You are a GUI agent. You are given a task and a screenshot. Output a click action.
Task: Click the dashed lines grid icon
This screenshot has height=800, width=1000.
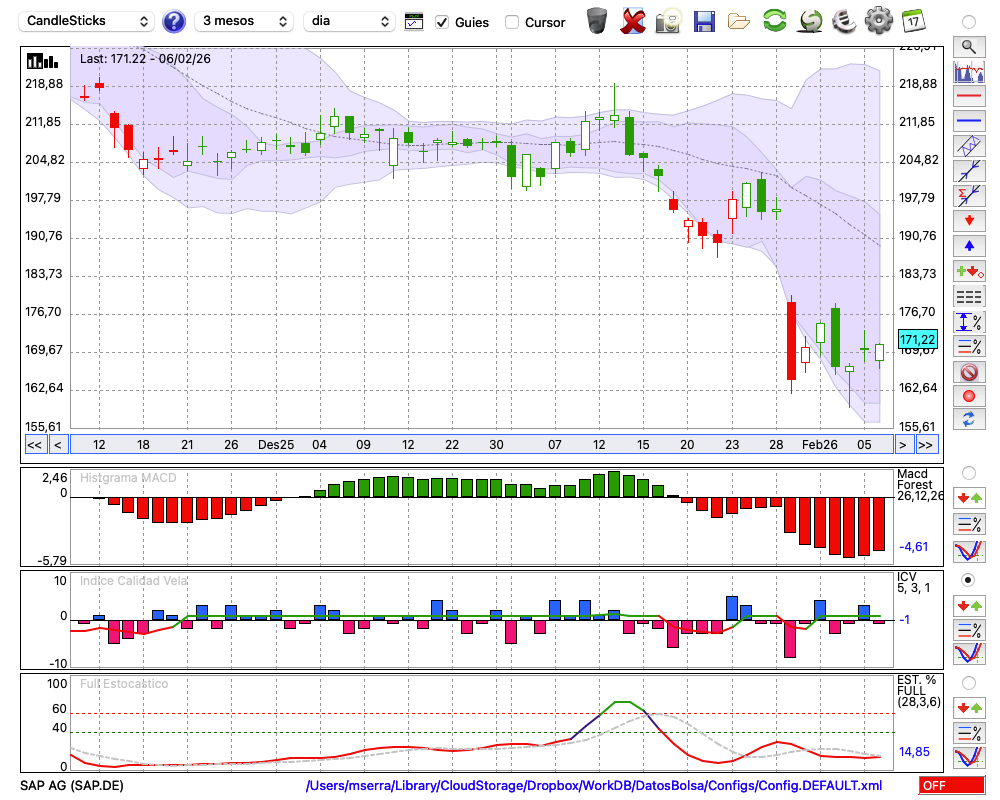click(969, 296)
